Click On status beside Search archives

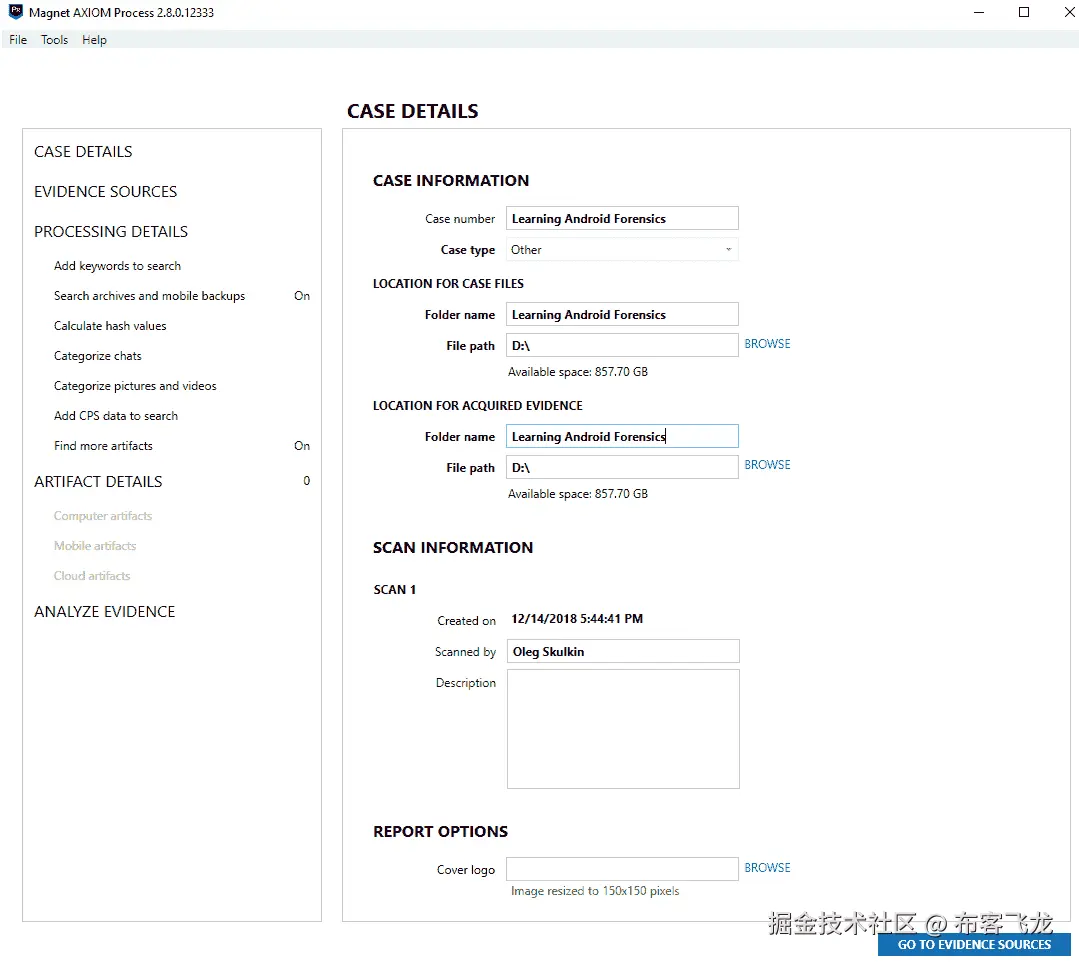(302, 296)
